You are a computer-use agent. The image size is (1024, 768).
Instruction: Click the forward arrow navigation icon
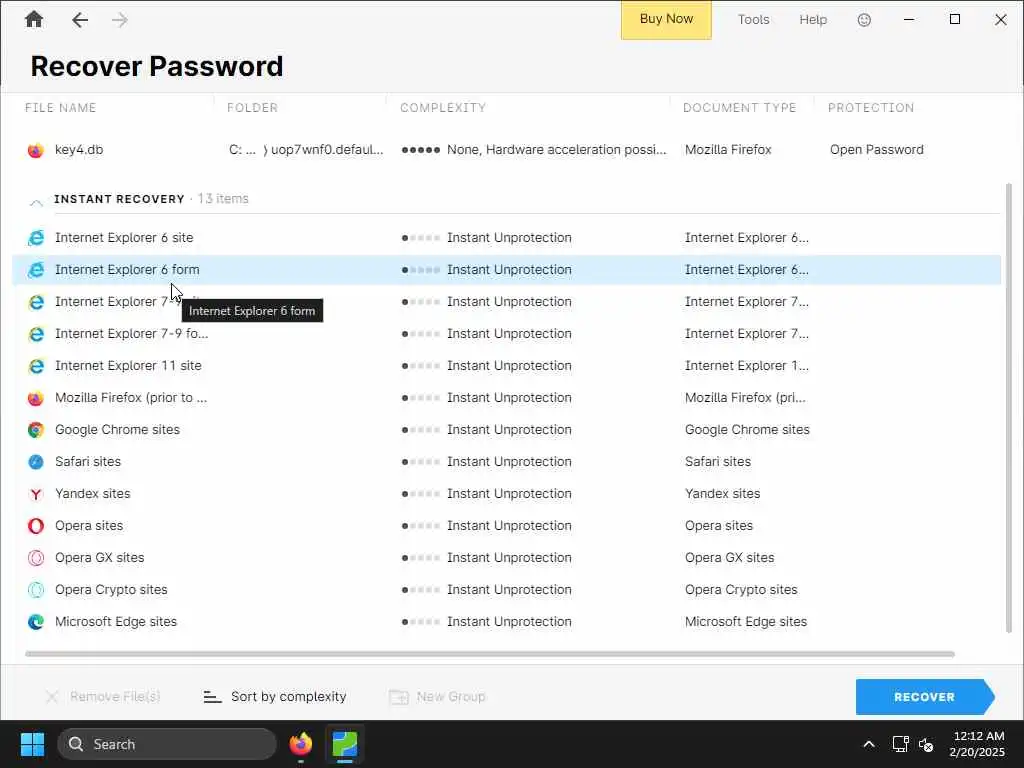(120, 20)
